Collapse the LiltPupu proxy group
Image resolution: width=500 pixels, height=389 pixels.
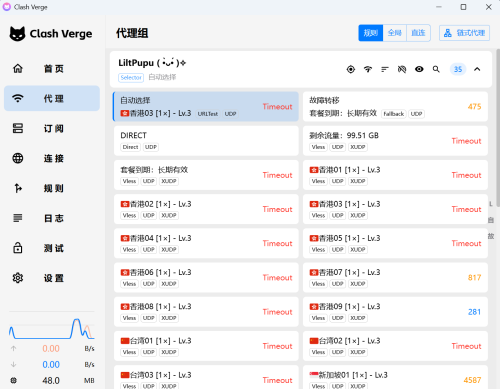(x=477, y=69)
